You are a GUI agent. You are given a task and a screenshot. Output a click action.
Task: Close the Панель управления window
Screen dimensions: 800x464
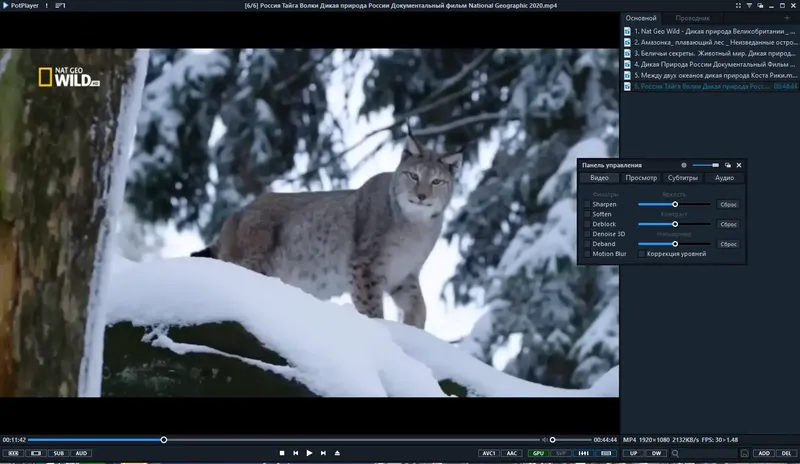click(739, 165)
